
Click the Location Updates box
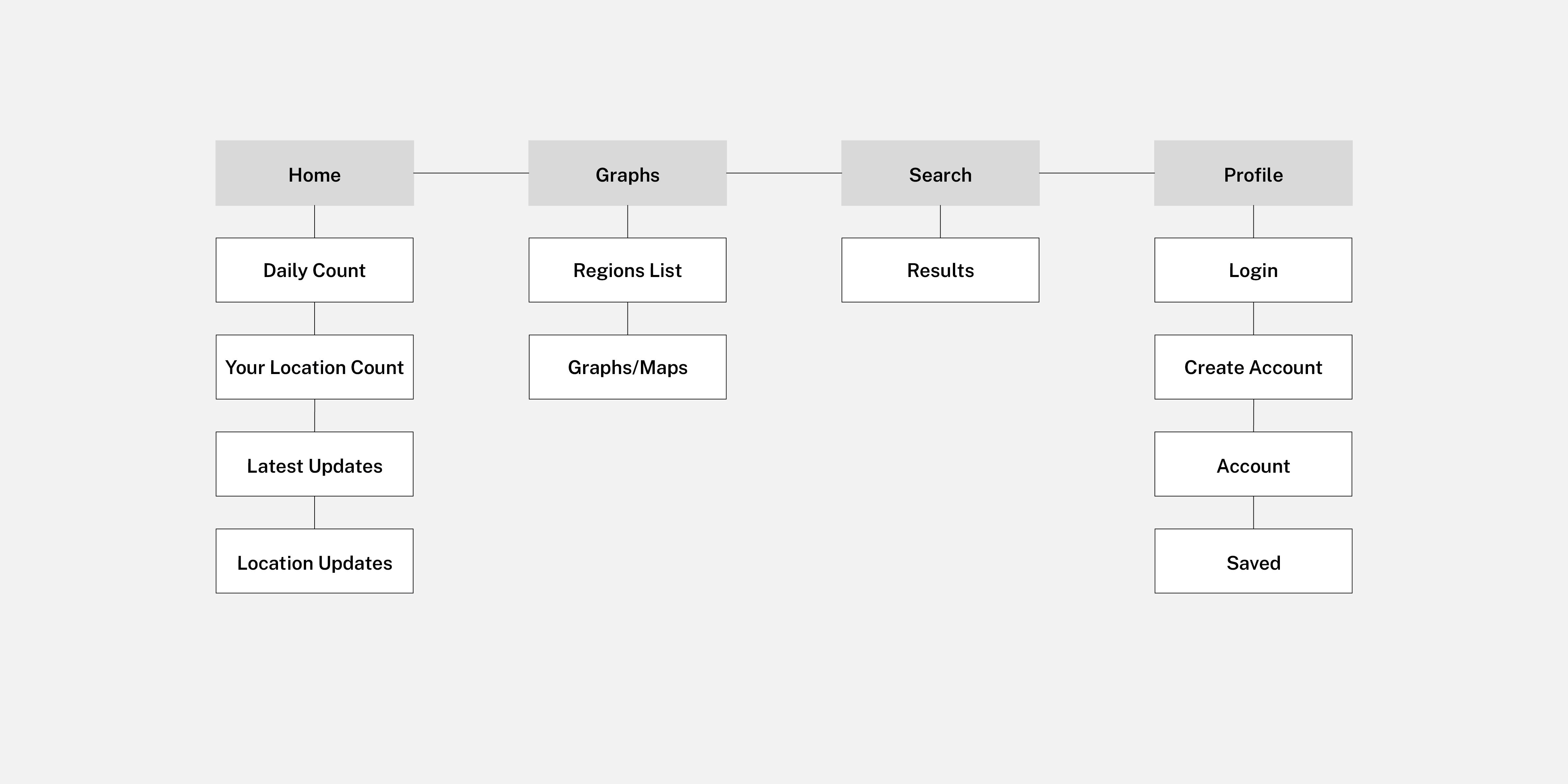pyautogui.click(x=315, y=561)
